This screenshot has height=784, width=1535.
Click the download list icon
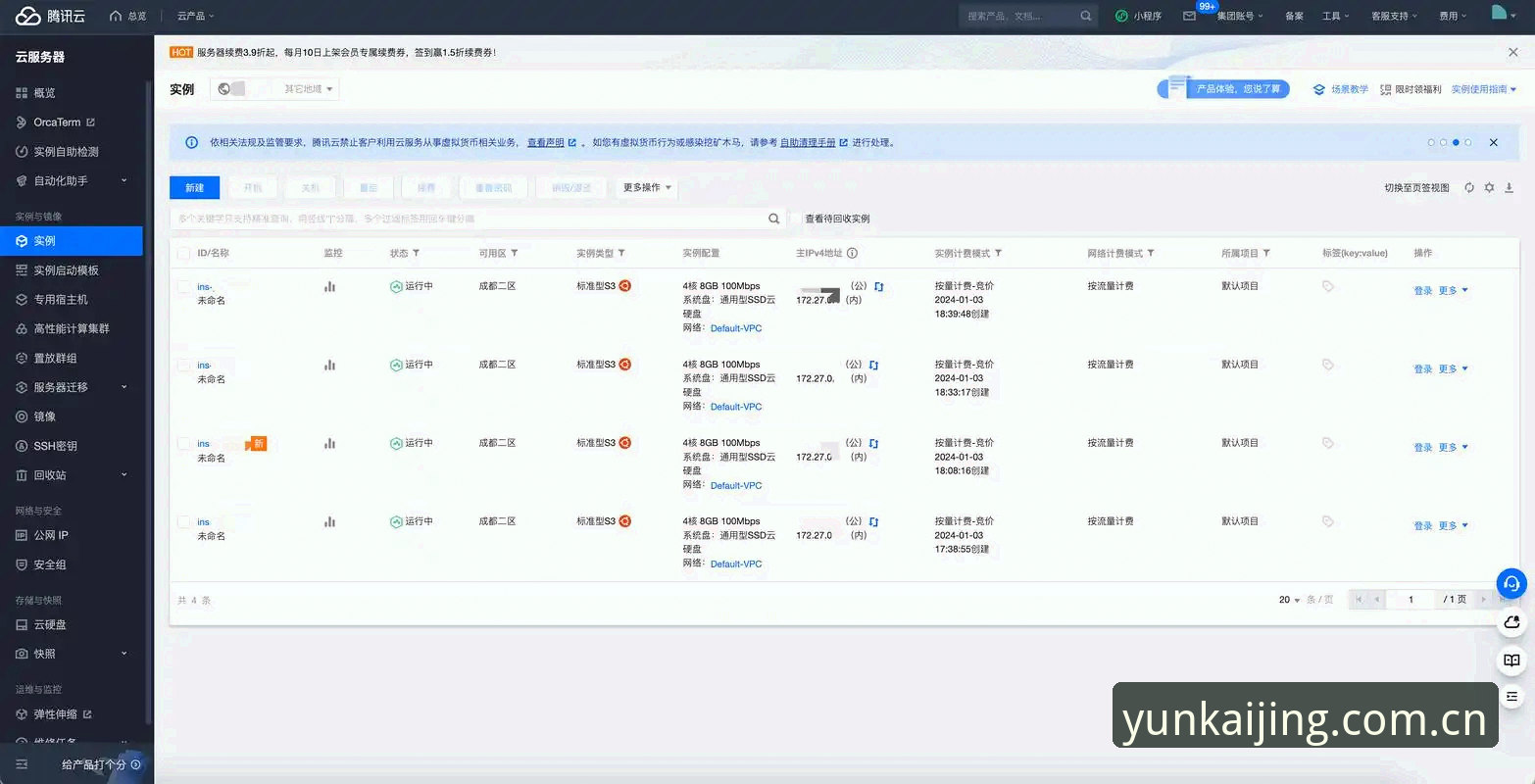(x=1510, y=187)
